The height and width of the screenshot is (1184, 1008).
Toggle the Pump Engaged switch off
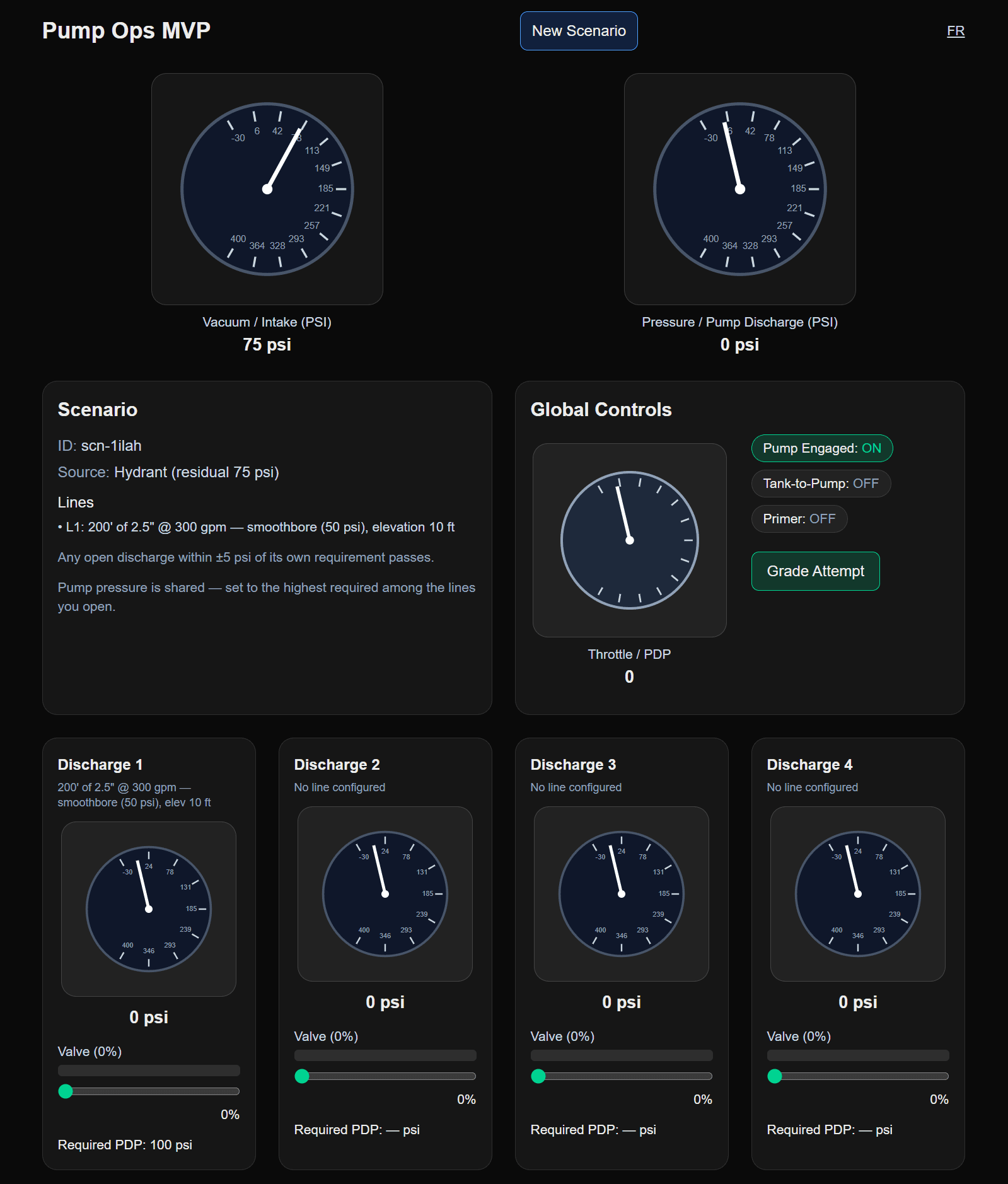pyautogui.click(x=821, y=448)
